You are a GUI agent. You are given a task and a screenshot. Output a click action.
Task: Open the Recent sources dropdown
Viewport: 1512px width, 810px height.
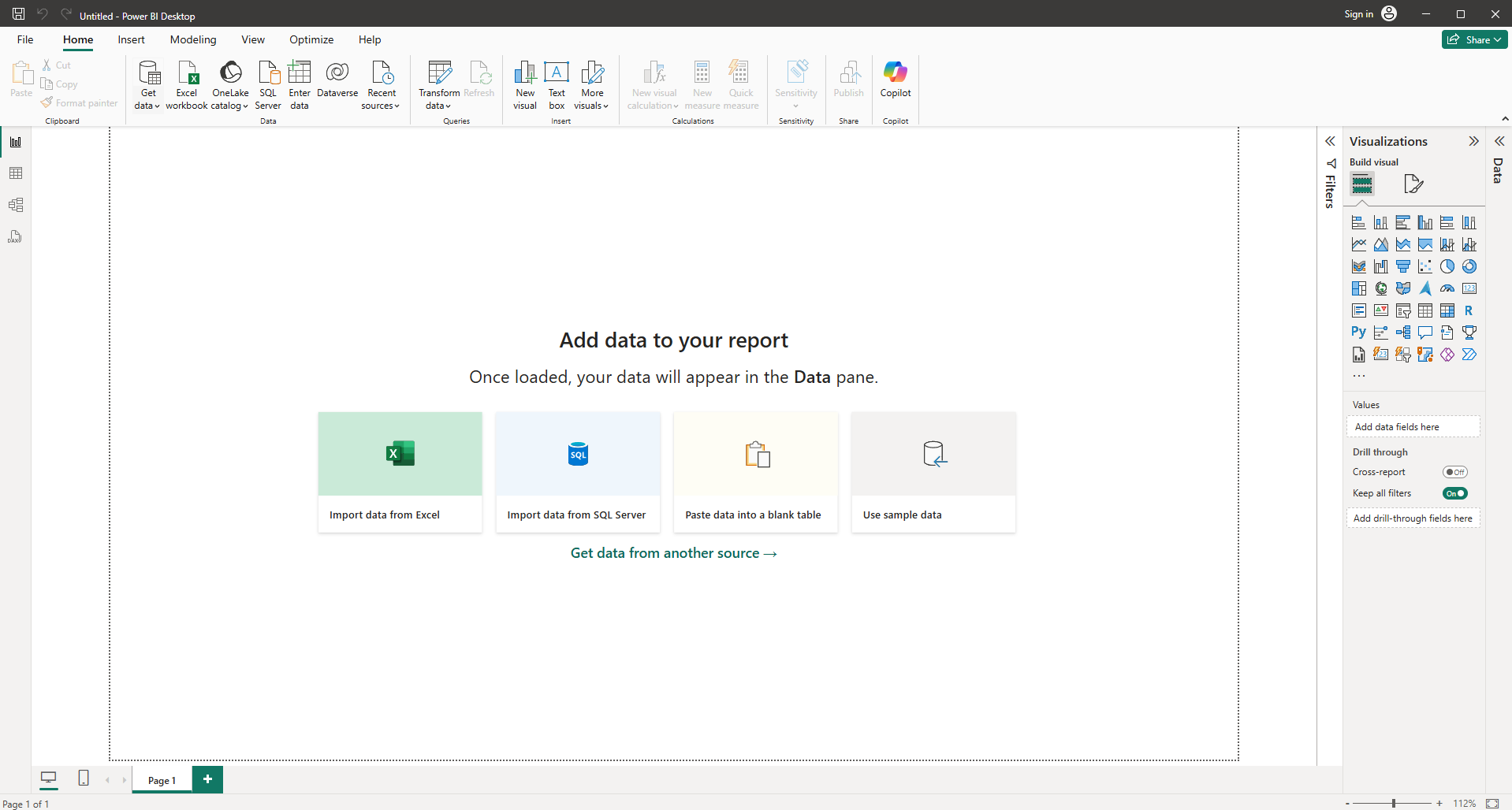tap(382, 98)
